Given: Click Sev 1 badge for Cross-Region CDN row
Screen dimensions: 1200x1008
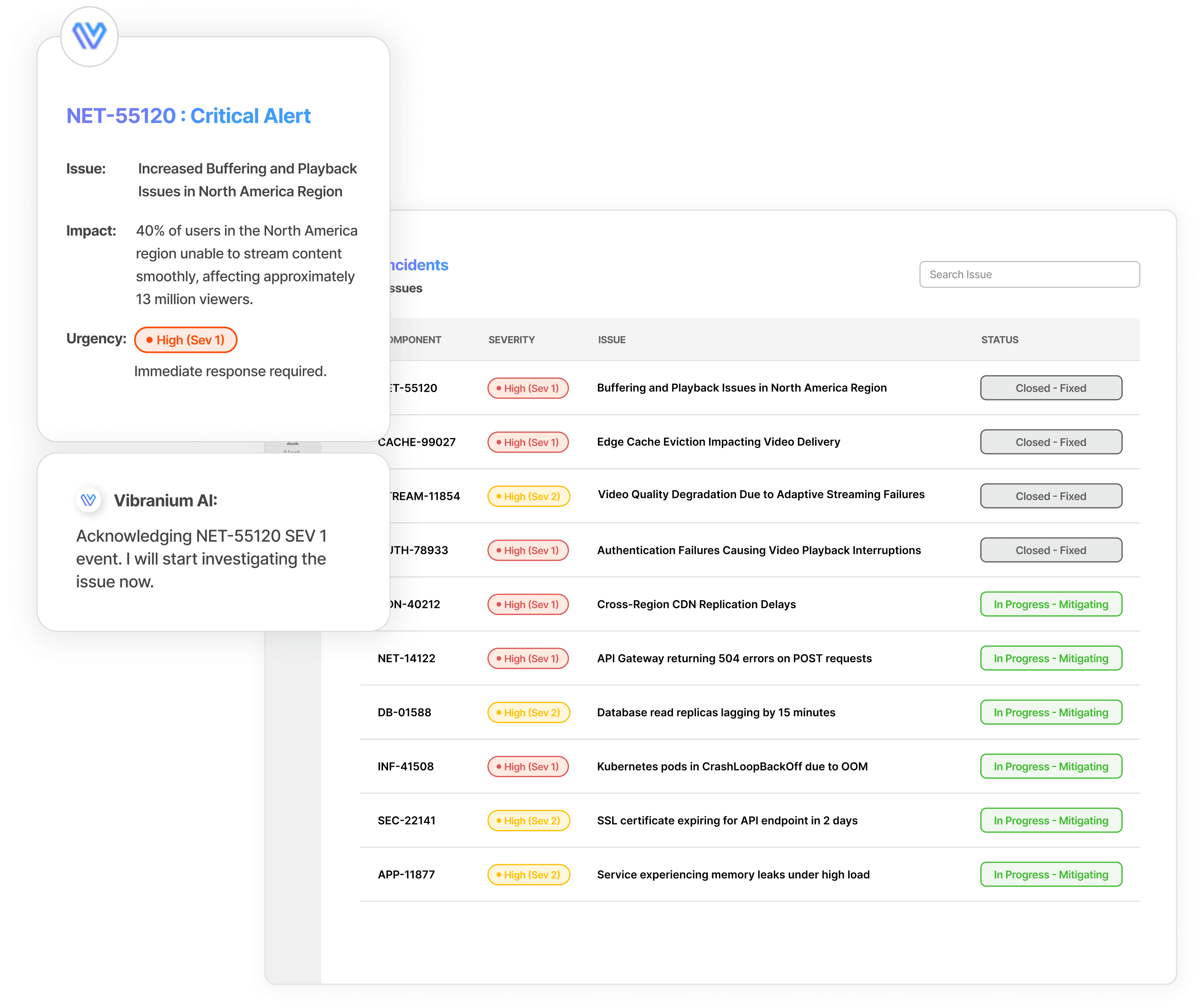Looking at the screenshot, I should (528, 604).
